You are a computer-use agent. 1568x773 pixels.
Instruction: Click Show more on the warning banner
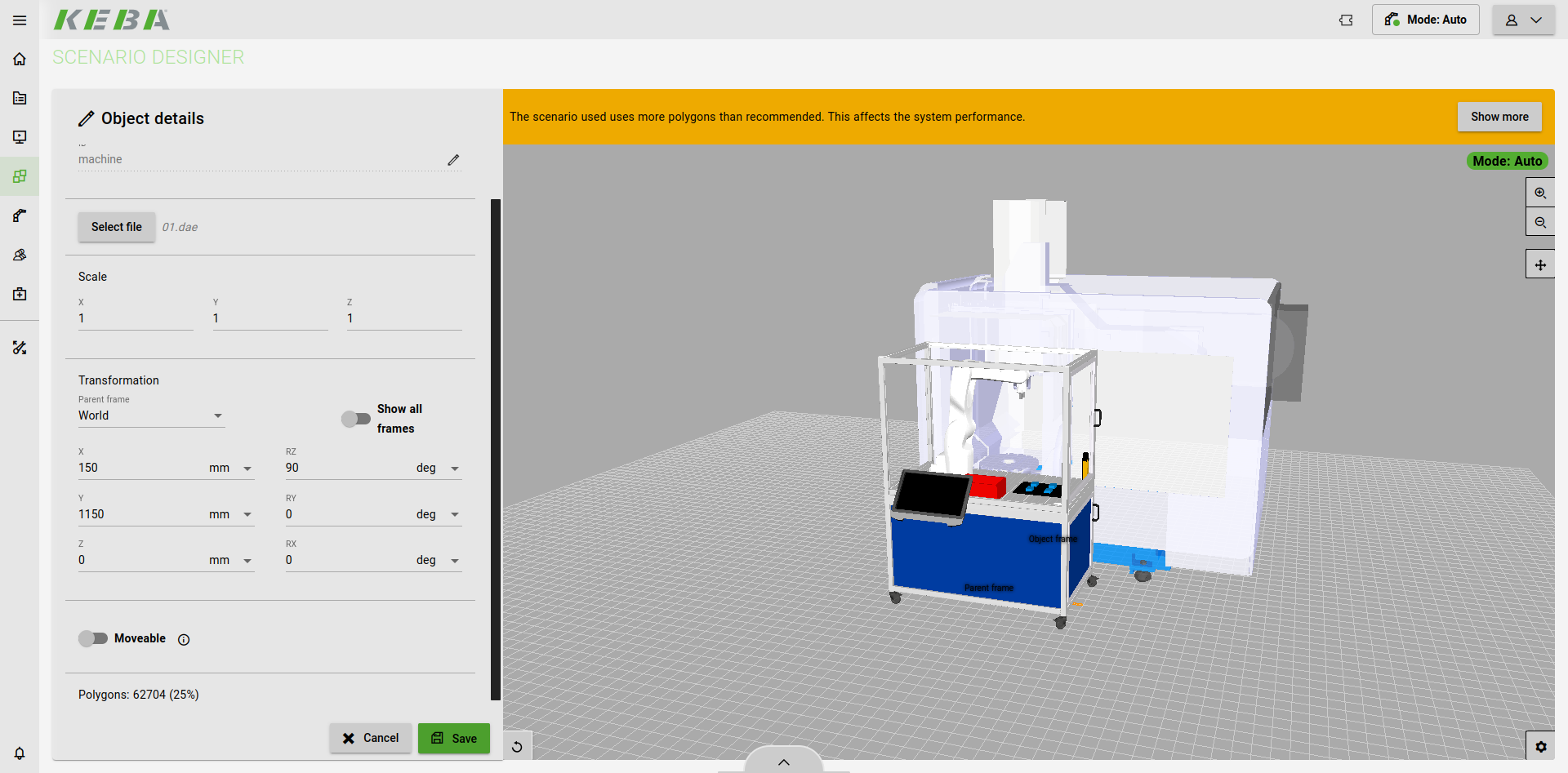pos(1499,117)
